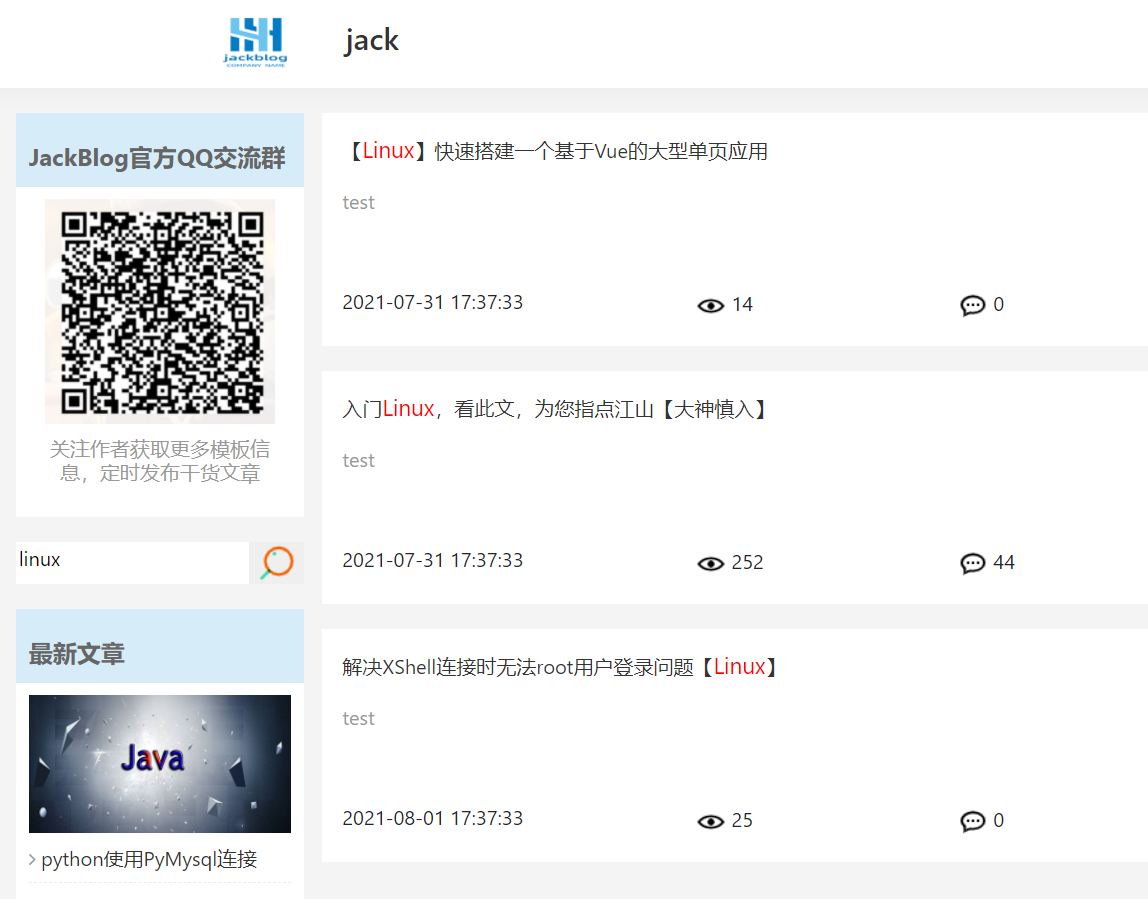
Task: Click the test excerpt under the XShell article
Action: coord(358,718)
